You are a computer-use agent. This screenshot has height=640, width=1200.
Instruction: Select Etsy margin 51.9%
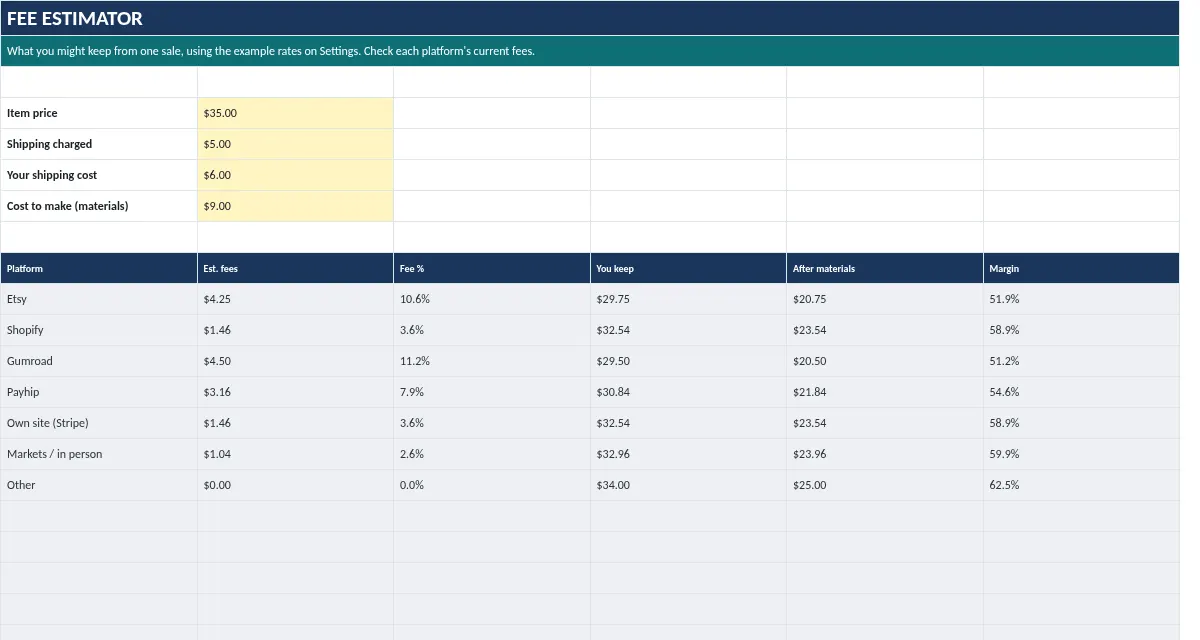(x=1081, y=299)
